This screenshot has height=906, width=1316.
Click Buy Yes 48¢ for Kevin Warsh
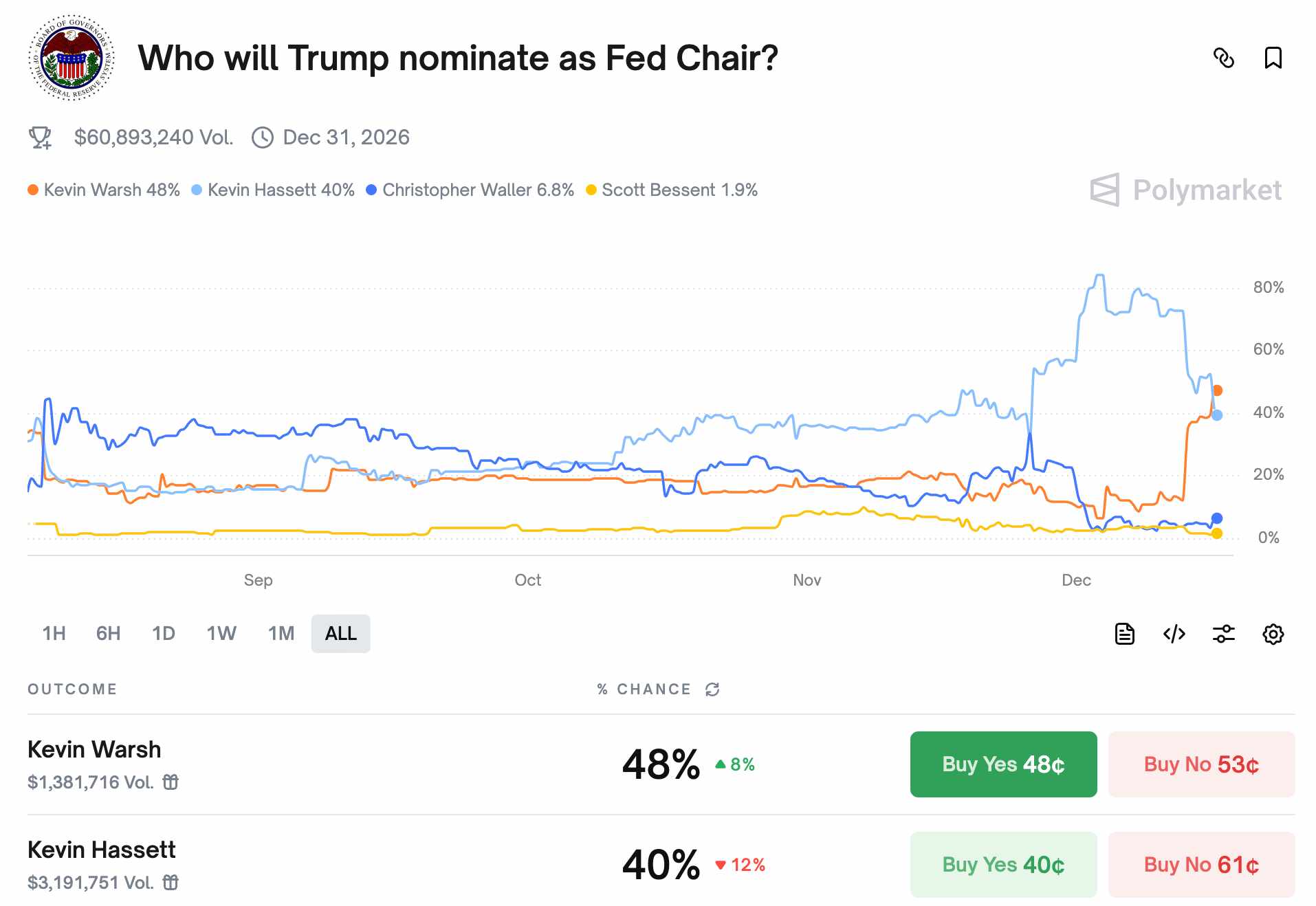click(x=1003, y=764)
